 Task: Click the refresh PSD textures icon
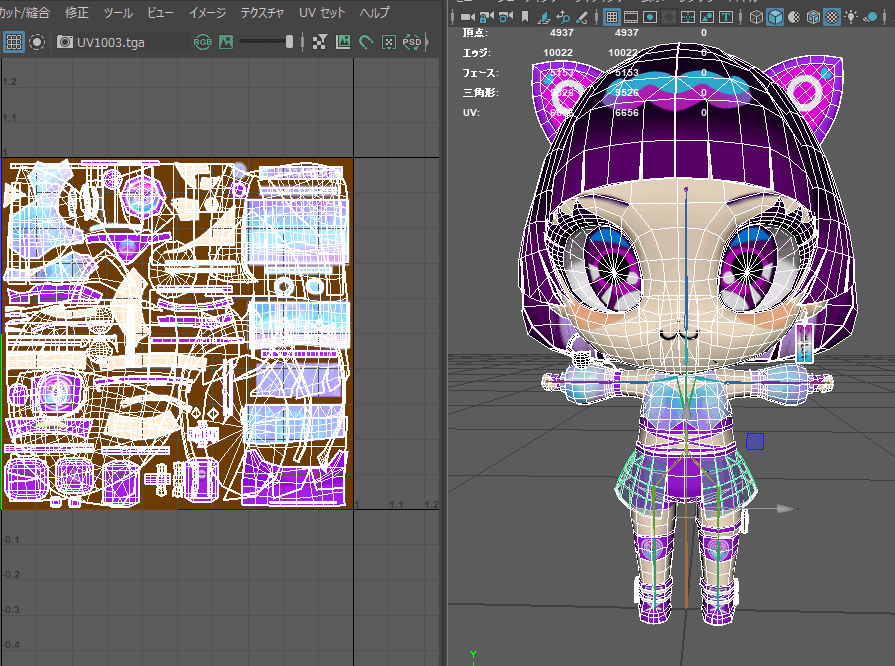click(x=412, y=42)
